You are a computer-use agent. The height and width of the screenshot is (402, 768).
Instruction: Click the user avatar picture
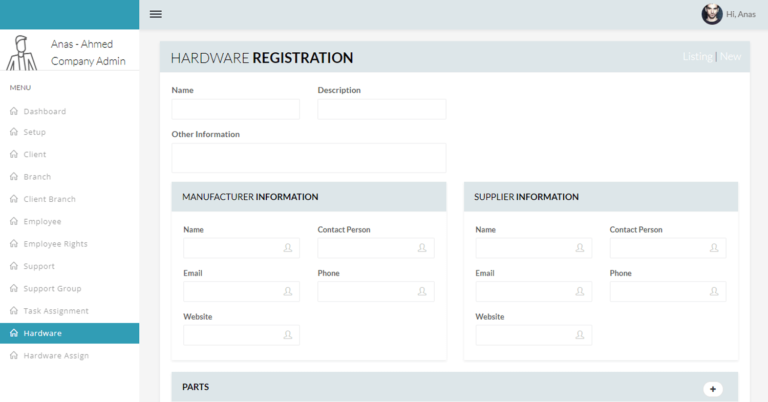711,14
